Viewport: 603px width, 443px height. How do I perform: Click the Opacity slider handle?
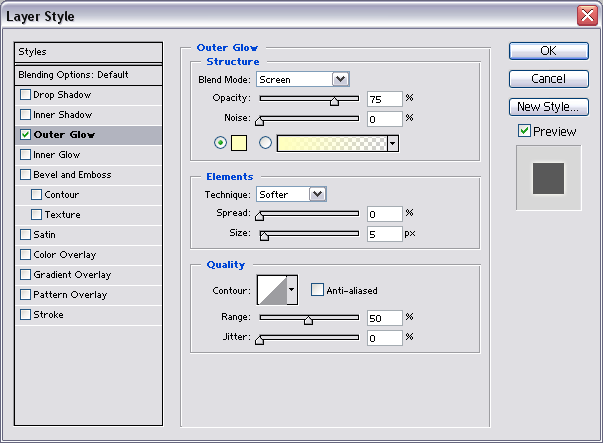pyautogui.click(x=334, y=101)
